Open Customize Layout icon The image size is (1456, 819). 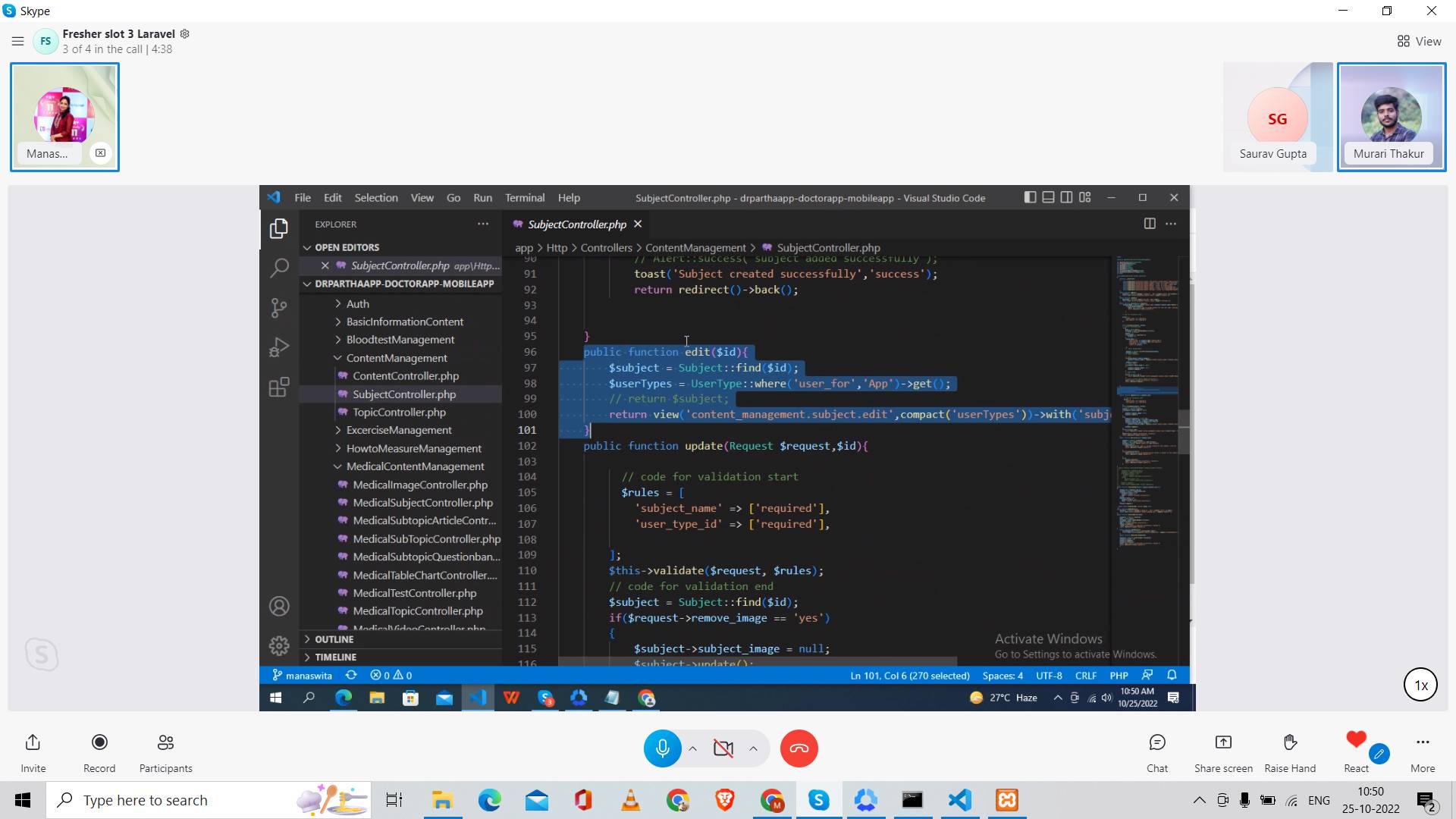pyautogui.click(x=1085, y=197)
